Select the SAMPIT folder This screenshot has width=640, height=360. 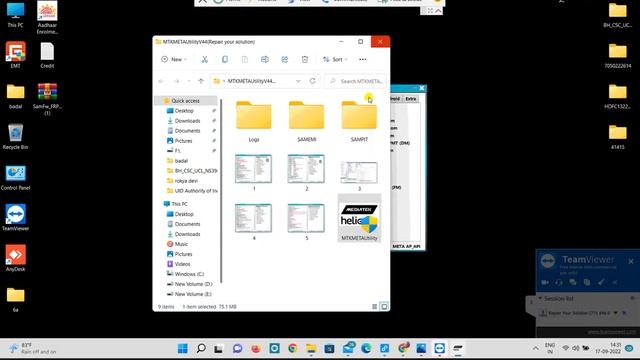(359, 121)
